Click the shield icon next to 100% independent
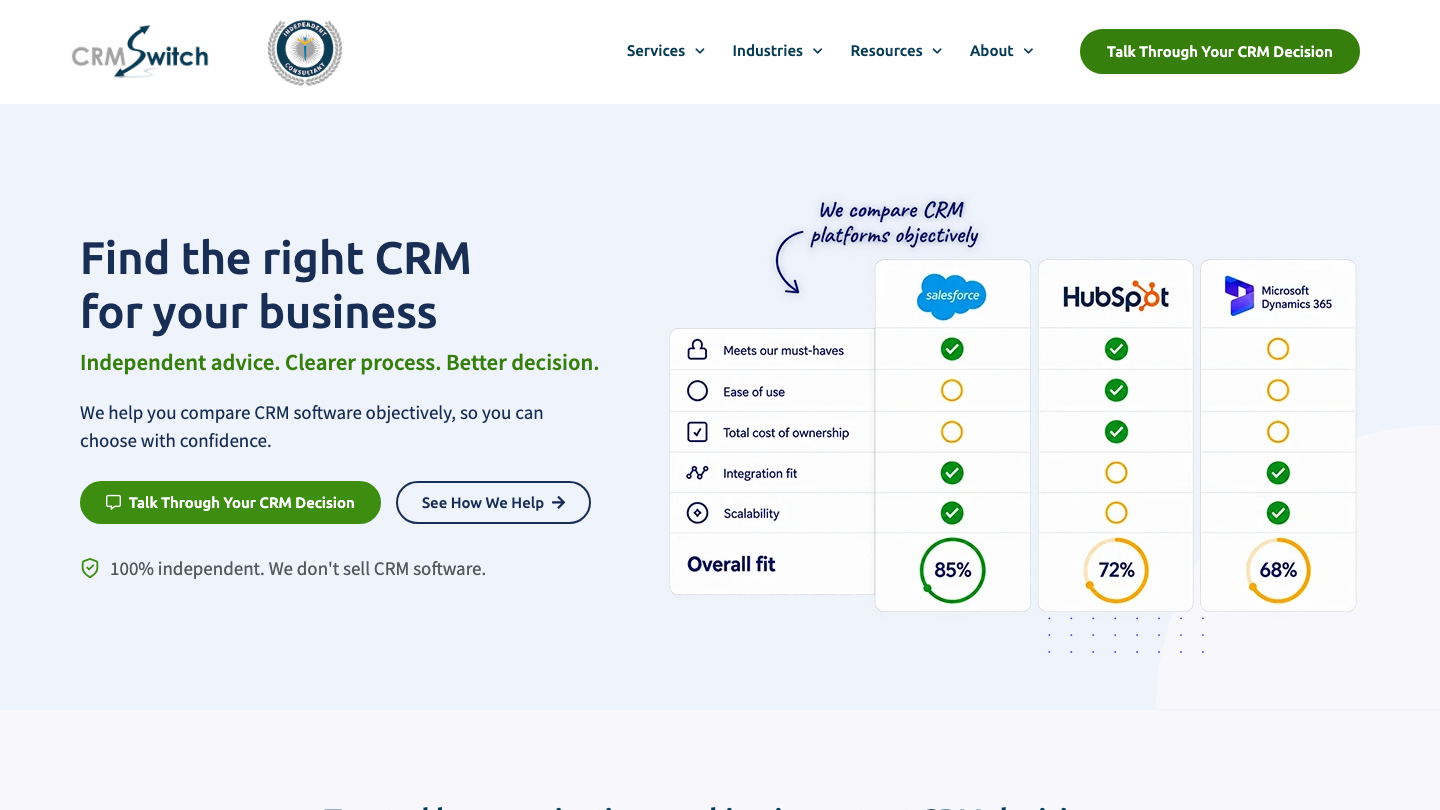 point(90,568)
